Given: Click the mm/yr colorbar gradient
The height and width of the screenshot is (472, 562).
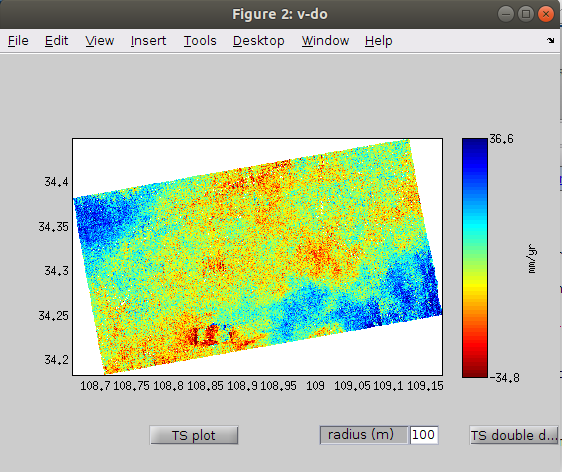Looking at the screenshot, I should coord(475,258).
